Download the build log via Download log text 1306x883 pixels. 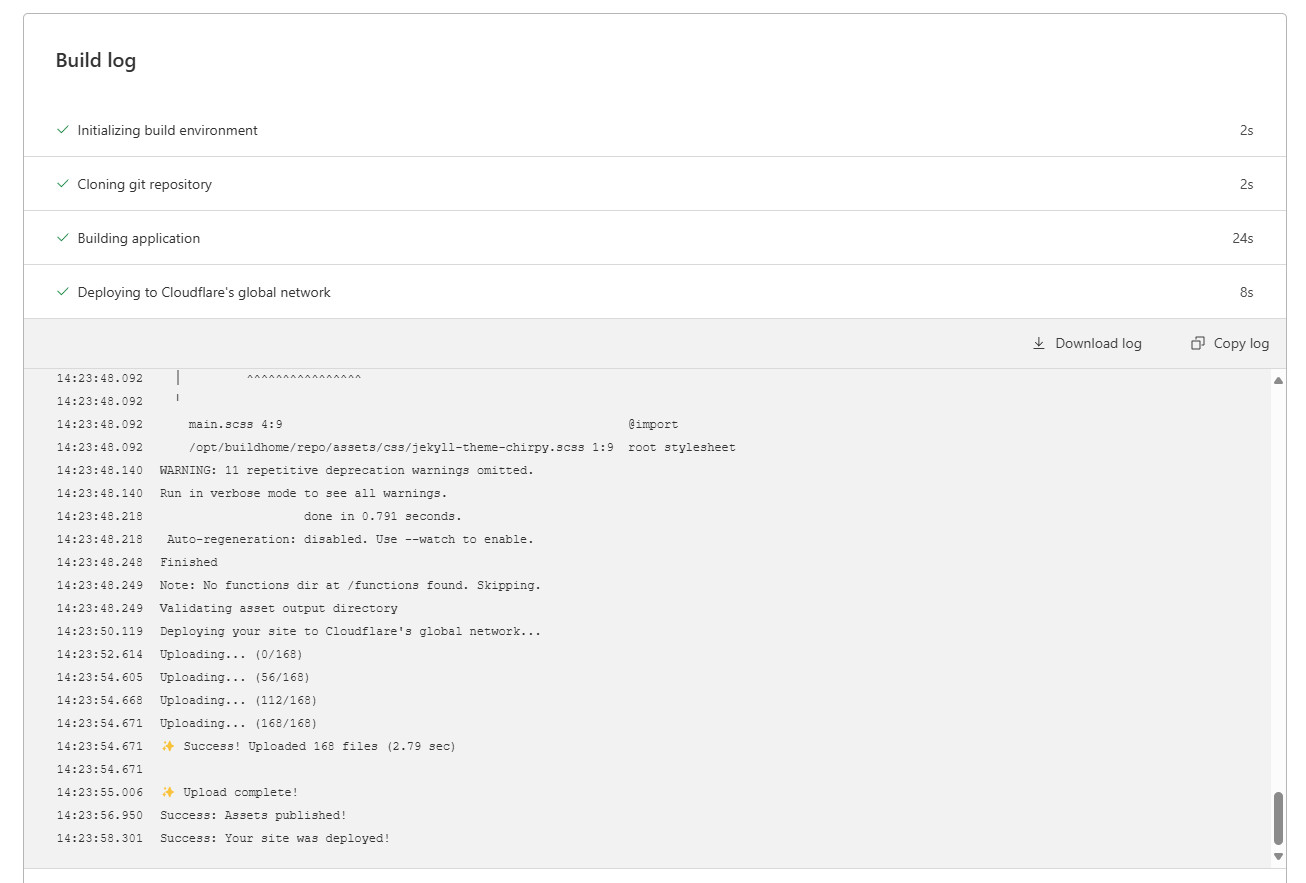click(x=1098, y=343)
